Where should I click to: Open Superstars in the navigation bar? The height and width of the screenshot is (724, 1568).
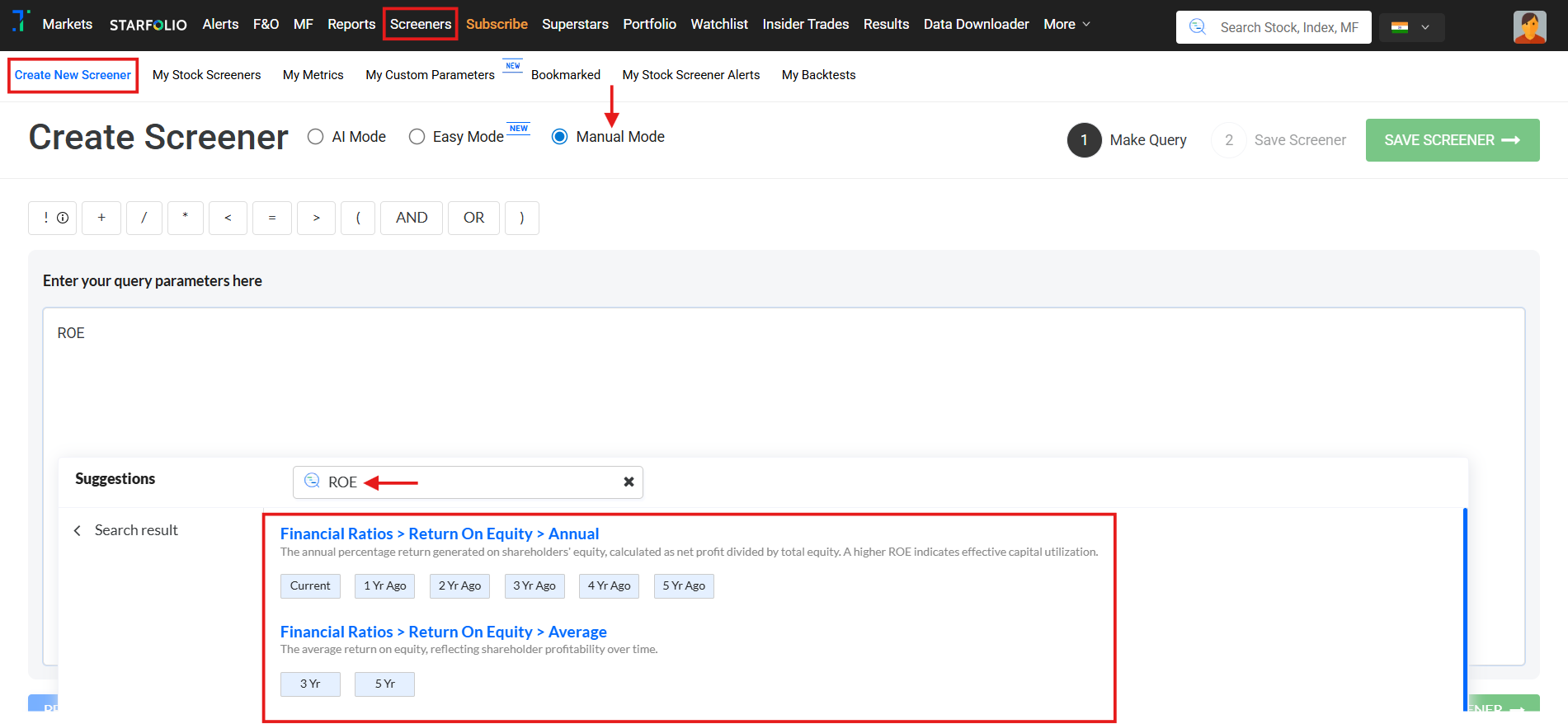pyautogui.click(x=575, y=24)
